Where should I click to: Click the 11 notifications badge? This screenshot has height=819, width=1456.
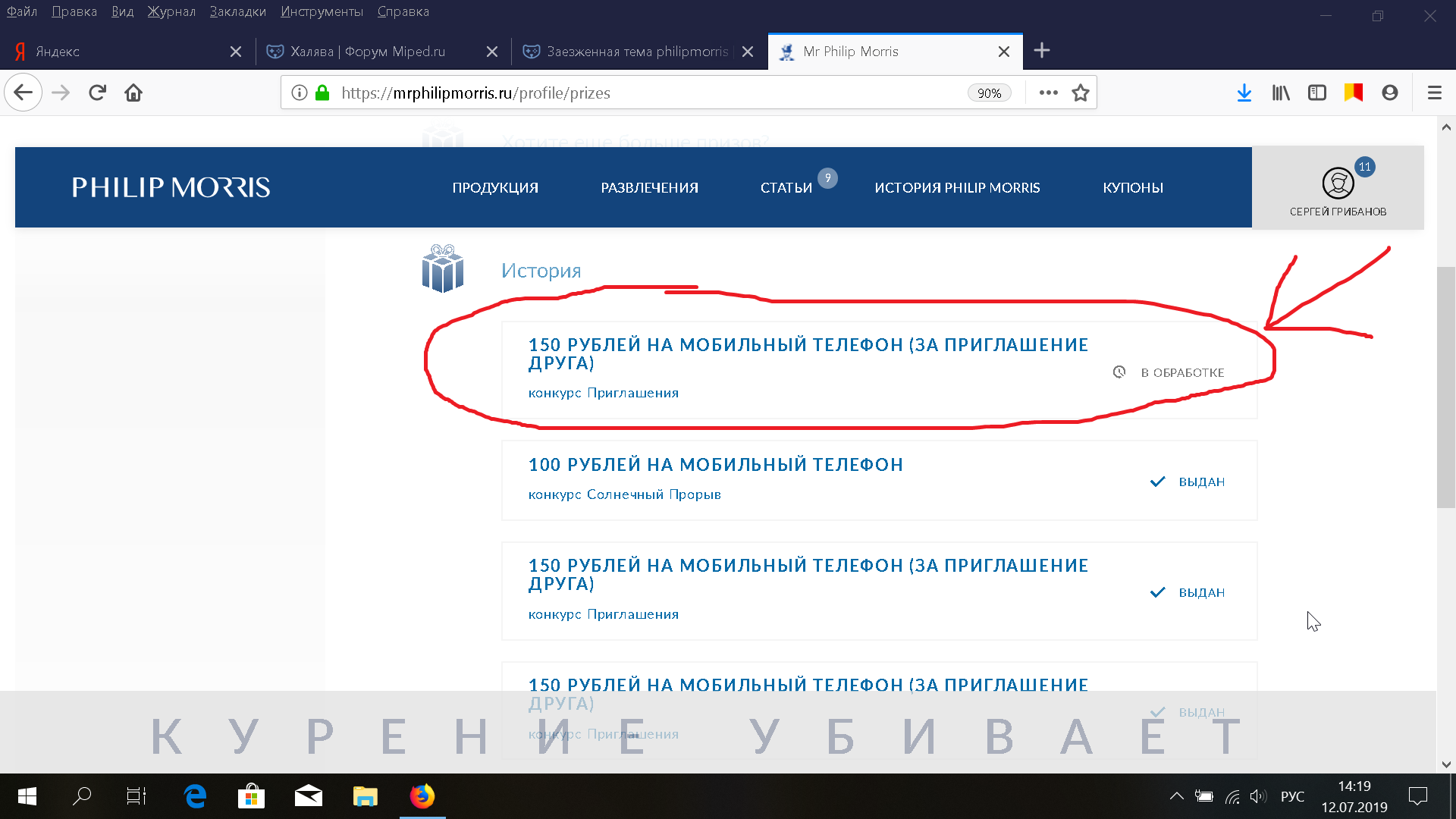tap(1365, 167)
